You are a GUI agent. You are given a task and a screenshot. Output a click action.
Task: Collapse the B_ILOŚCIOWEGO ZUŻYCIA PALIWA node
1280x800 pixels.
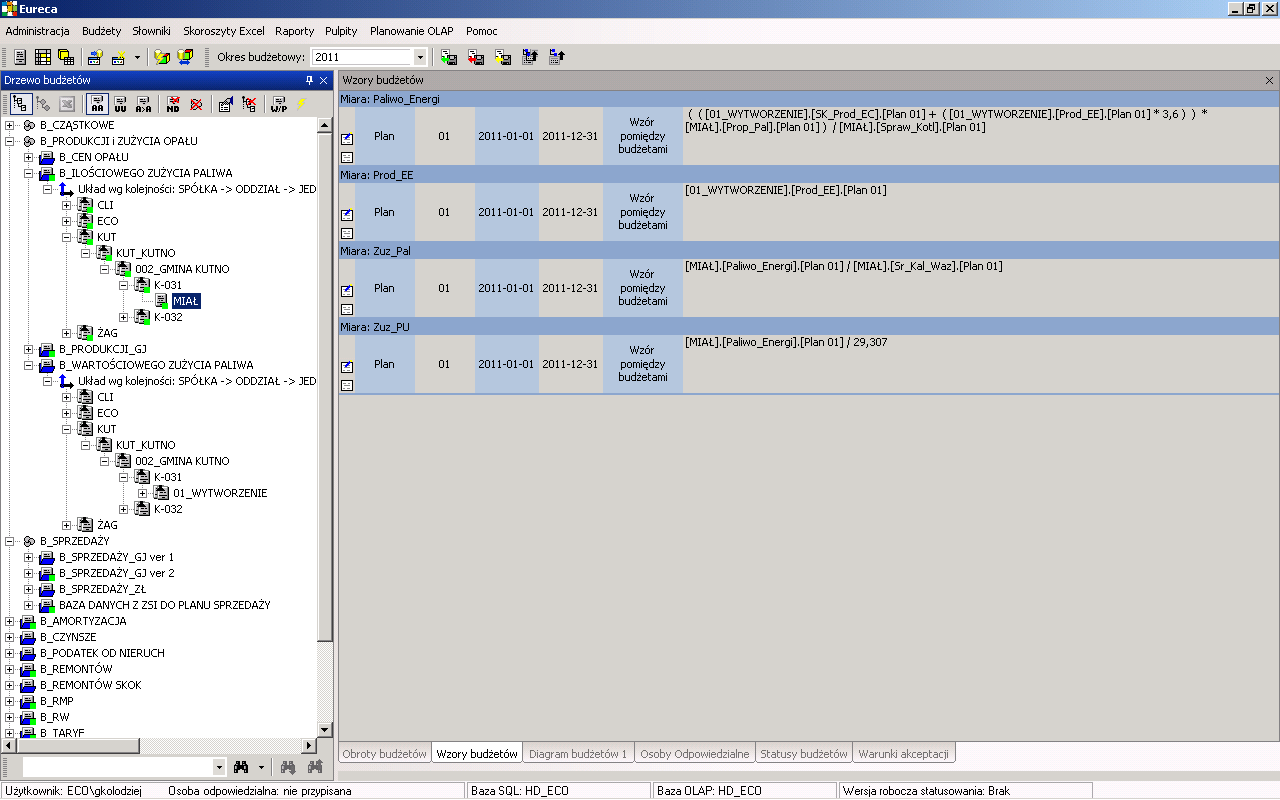click(29, 173)
